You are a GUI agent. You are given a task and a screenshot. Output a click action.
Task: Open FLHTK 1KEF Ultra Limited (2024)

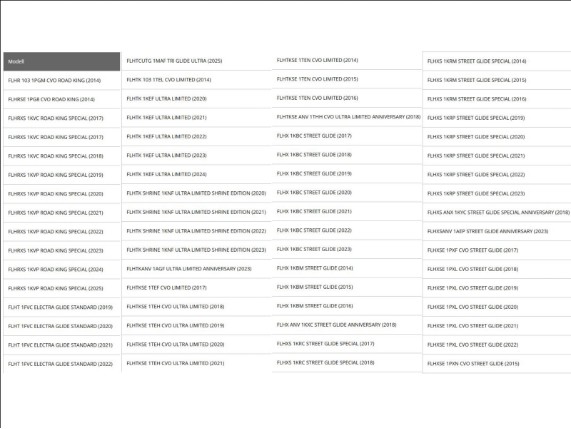click(167, 175)
